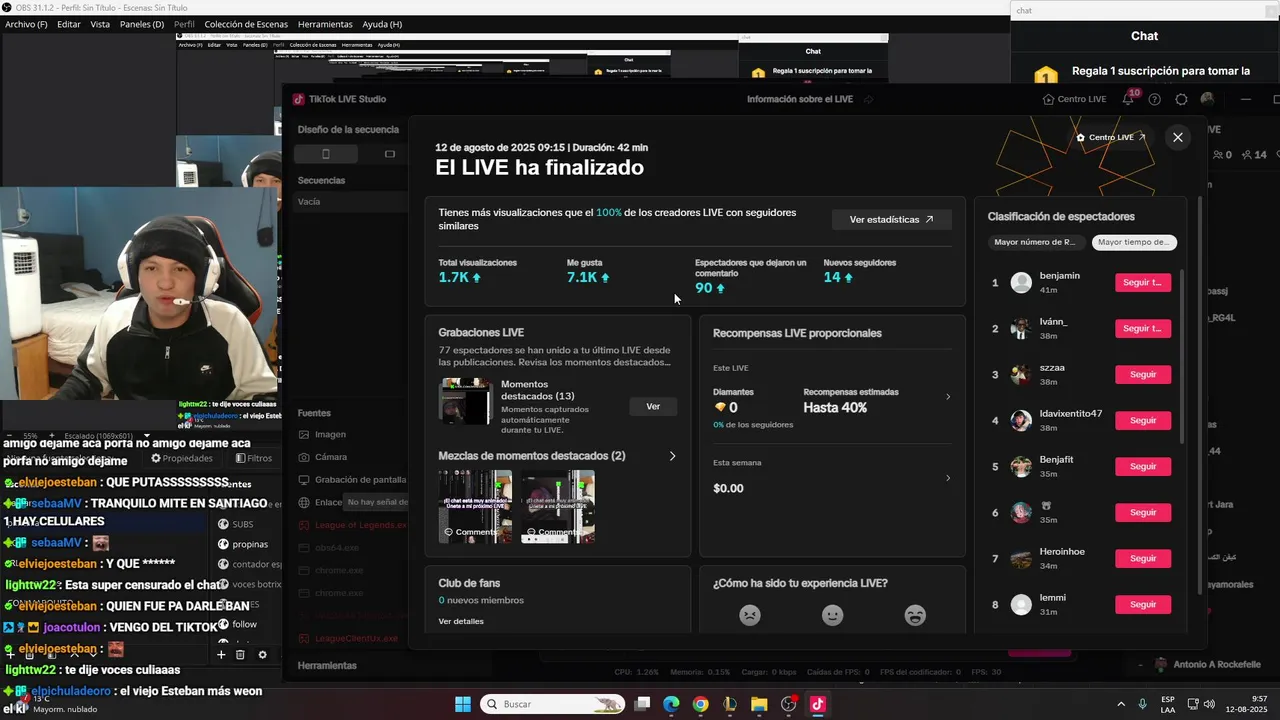Select the Vacía scene
The width and height of the screenshot is (1280, 720).
pos(350,202)
